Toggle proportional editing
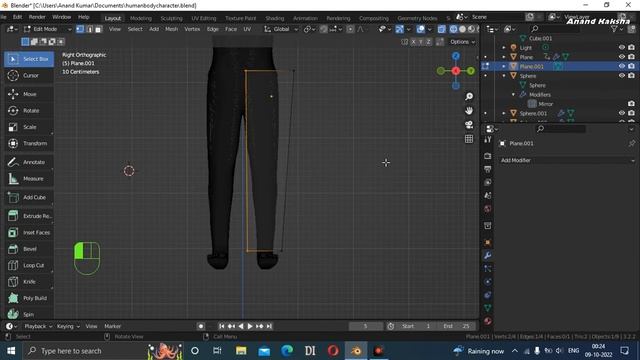 point(350,29)
